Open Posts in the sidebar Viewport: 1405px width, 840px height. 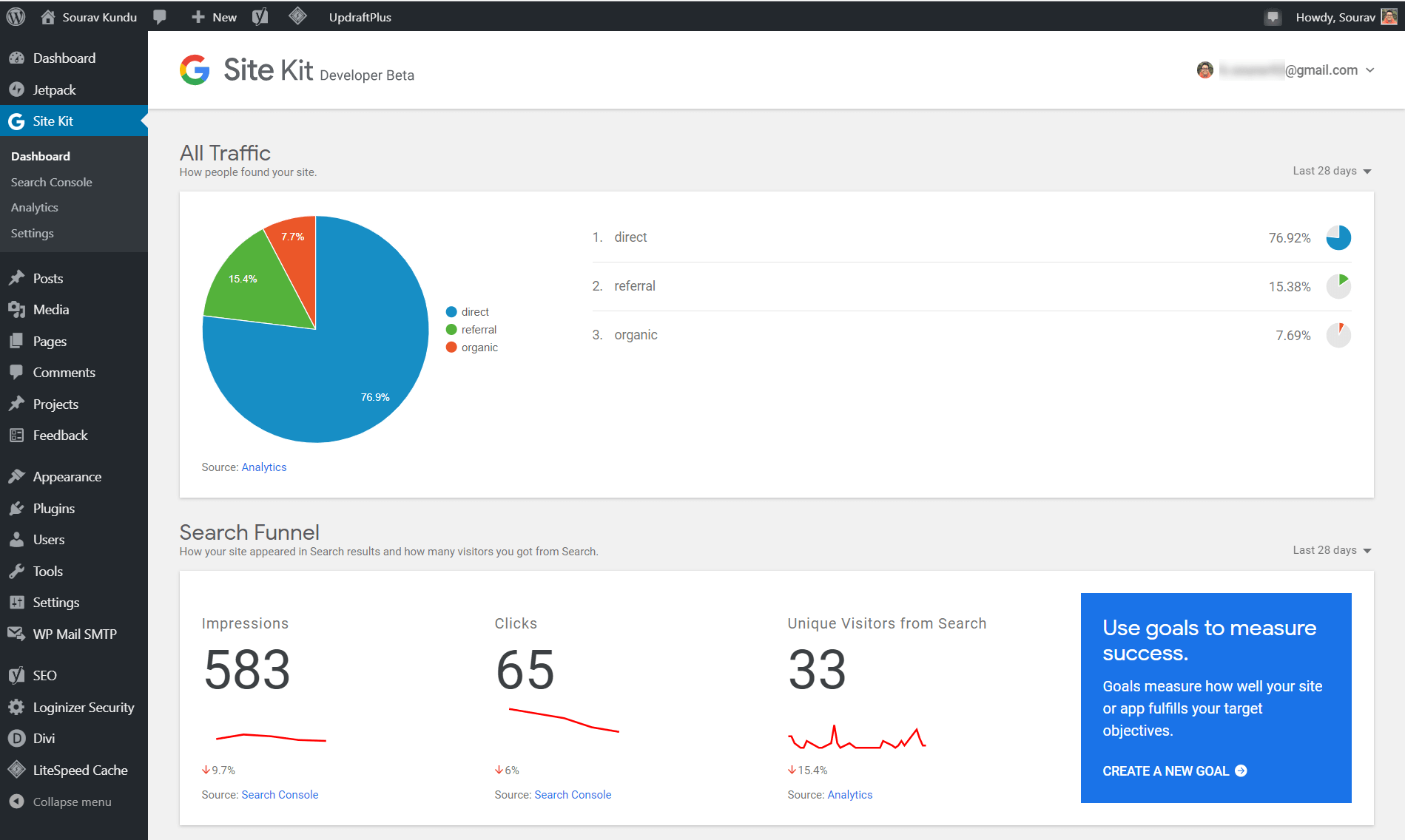[48, 278]
